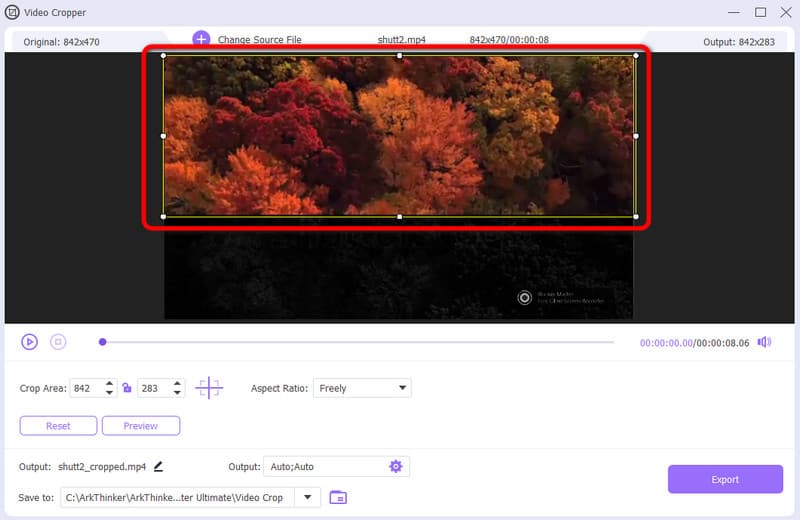Stop the video playback
Screen dimensions: 800x520
click(58, 342)
